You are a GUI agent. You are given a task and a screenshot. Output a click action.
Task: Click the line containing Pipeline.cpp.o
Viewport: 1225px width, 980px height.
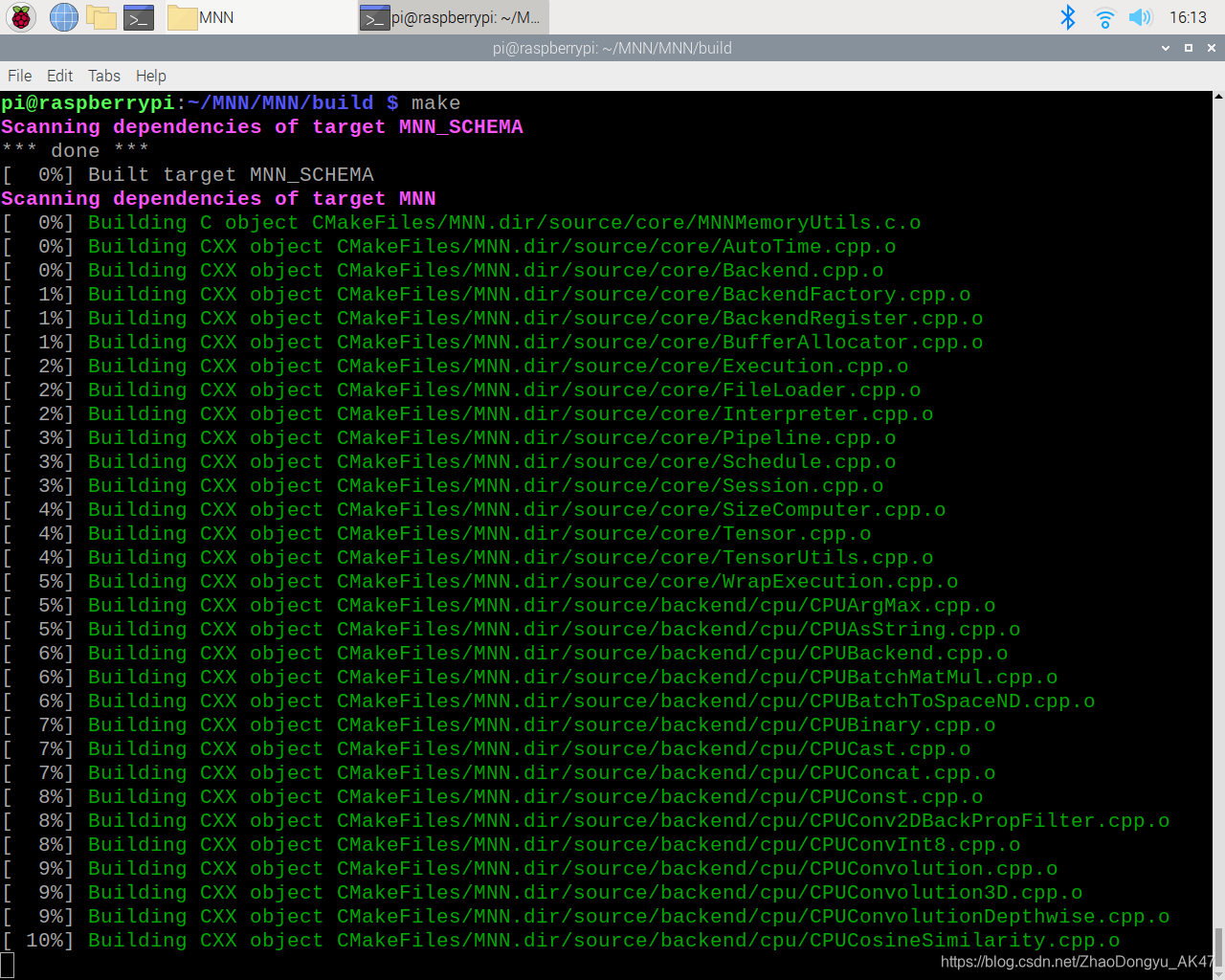[449, 438]
